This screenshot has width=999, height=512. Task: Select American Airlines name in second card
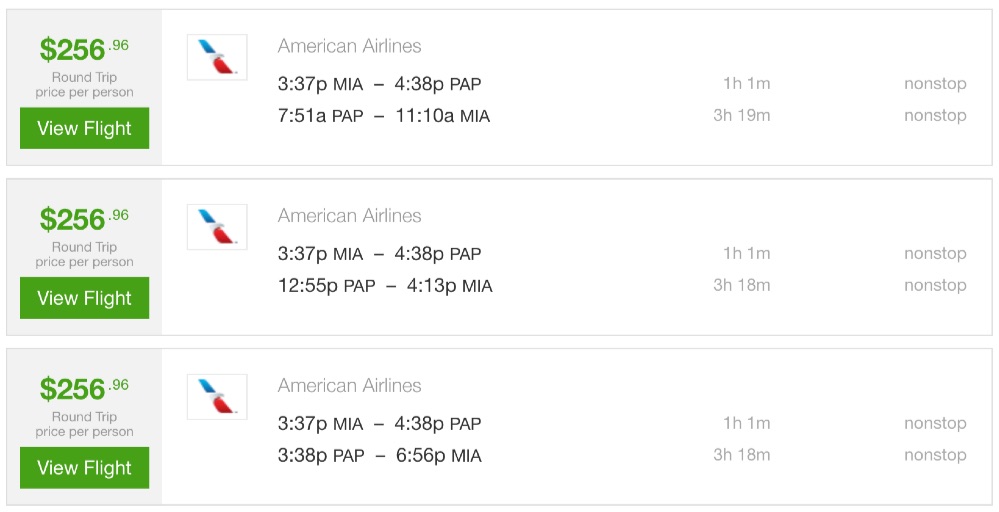[x=349, y=216]
